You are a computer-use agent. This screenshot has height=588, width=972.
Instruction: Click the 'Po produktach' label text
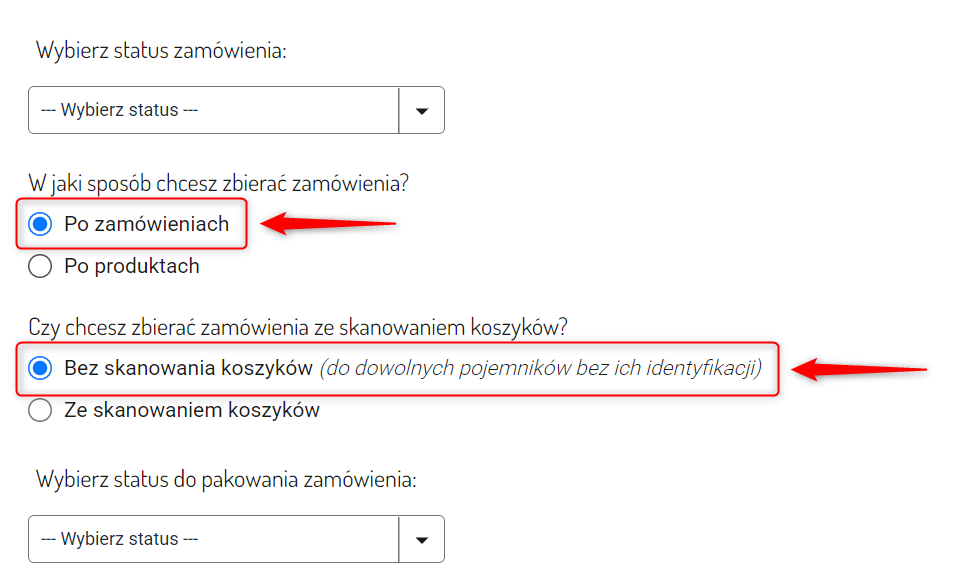click(x=132, y=266)
